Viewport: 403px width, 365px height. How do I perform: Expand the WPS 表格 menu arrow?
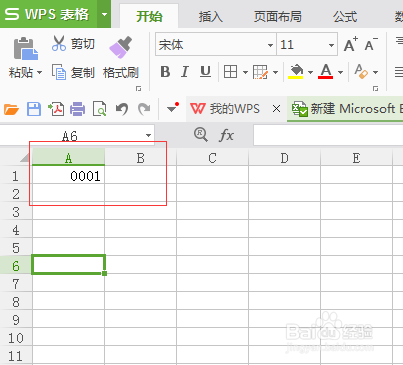(x=104, y=14)
